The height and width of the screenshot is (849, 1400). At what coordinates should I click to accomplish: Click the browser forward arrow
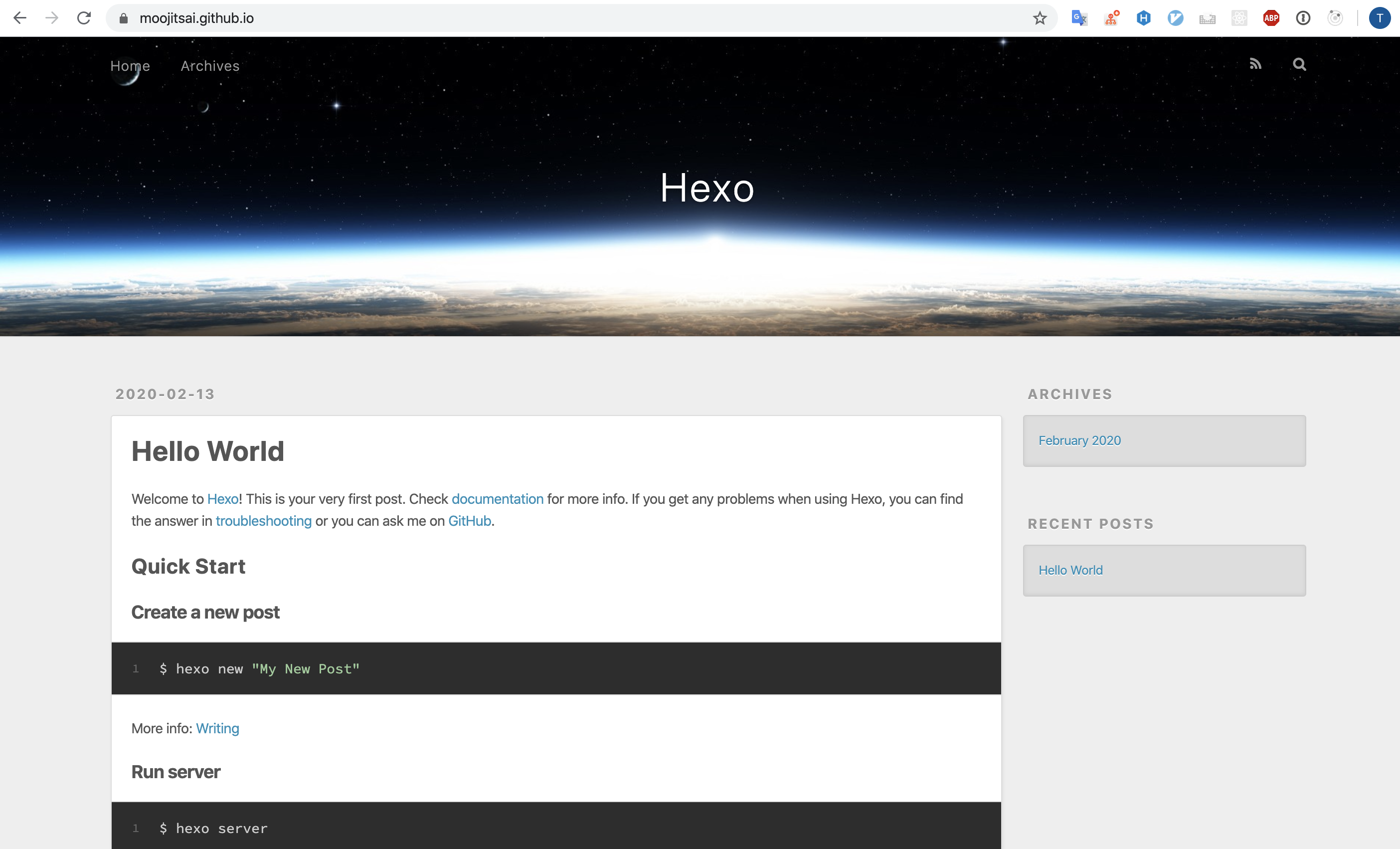52,18
